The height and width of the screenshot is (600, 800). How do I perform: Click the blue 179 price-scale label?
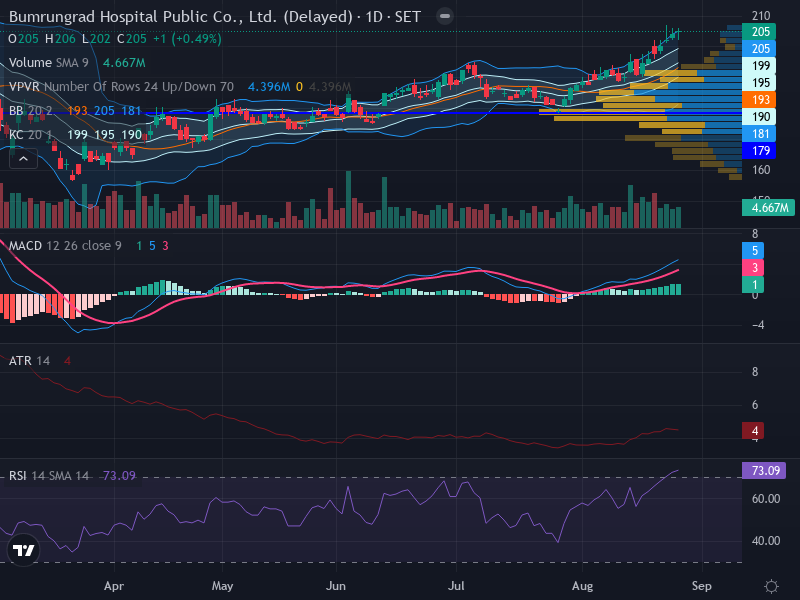coord(759,151)
